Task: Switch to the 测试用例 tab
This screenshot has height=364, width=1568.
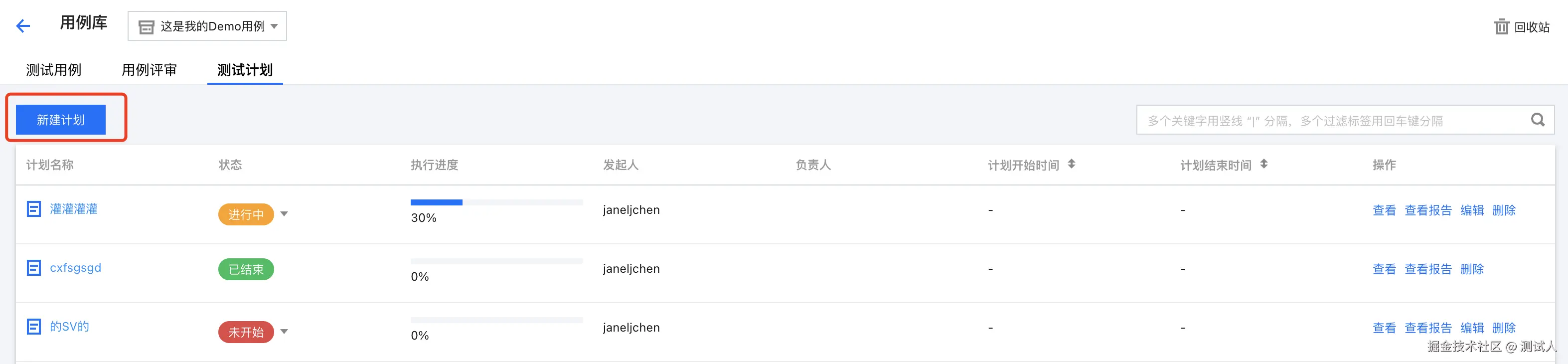Action: 53,70
